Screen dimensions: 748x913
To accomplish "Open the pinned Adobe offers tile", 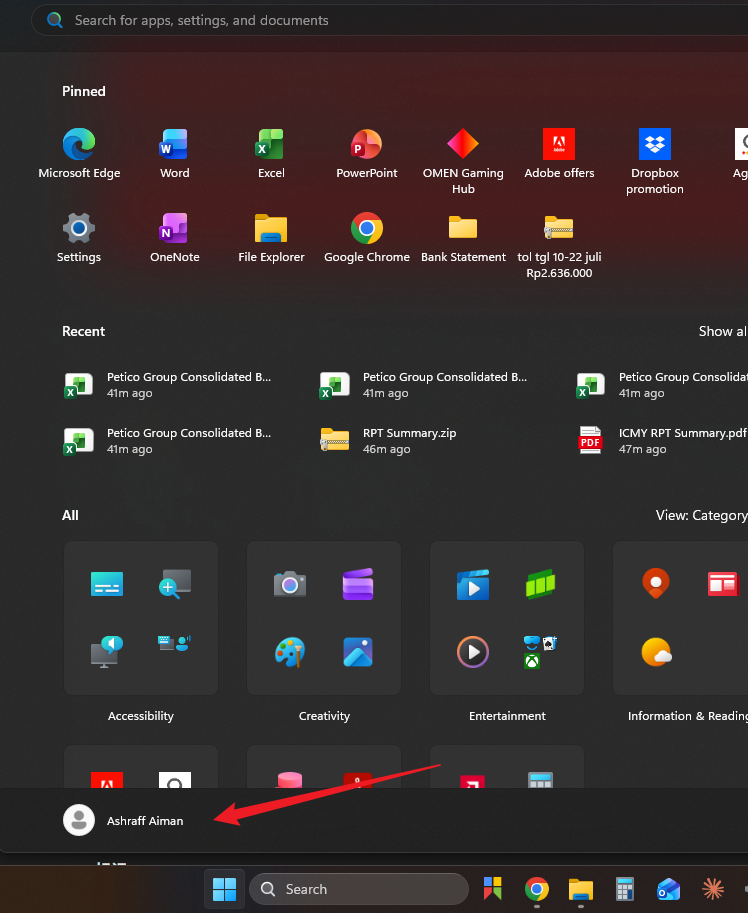I will click(x=559, y=154).
